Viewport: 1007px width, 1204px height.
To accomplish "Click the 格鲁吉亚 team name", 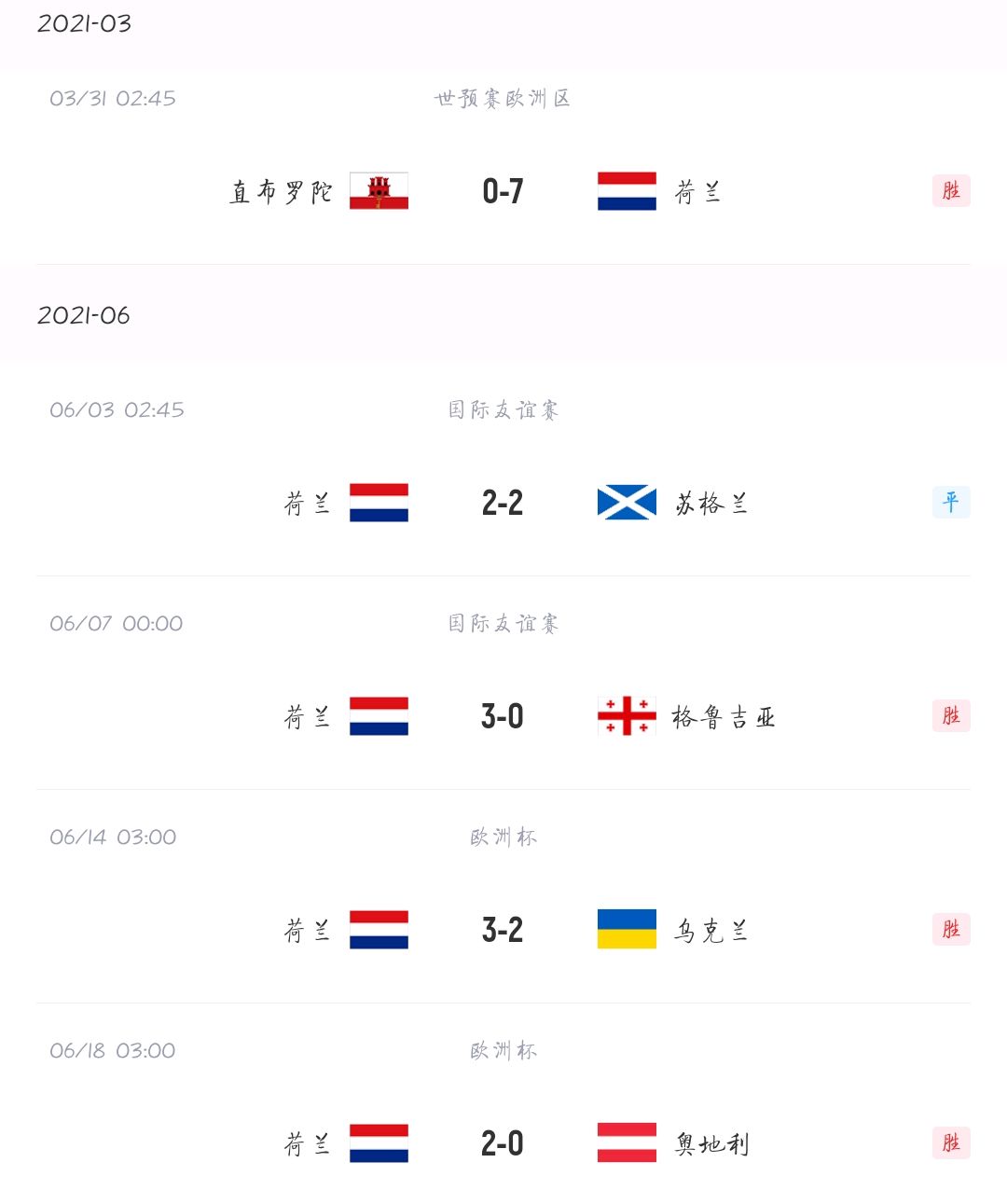I will [x=724, y=717].
